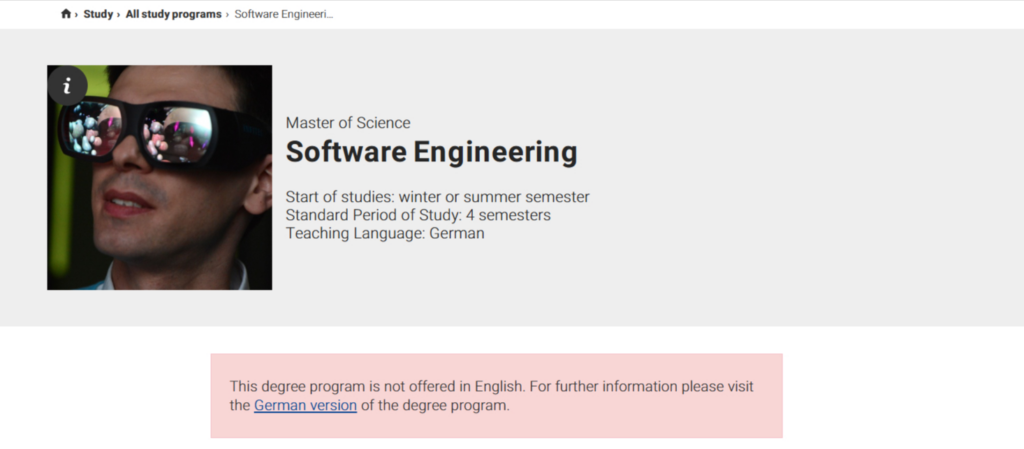Image resolution: width=1024 pixels, height=449 pixels.
Task: Follow the German version link
Action: tap(305, 406)
